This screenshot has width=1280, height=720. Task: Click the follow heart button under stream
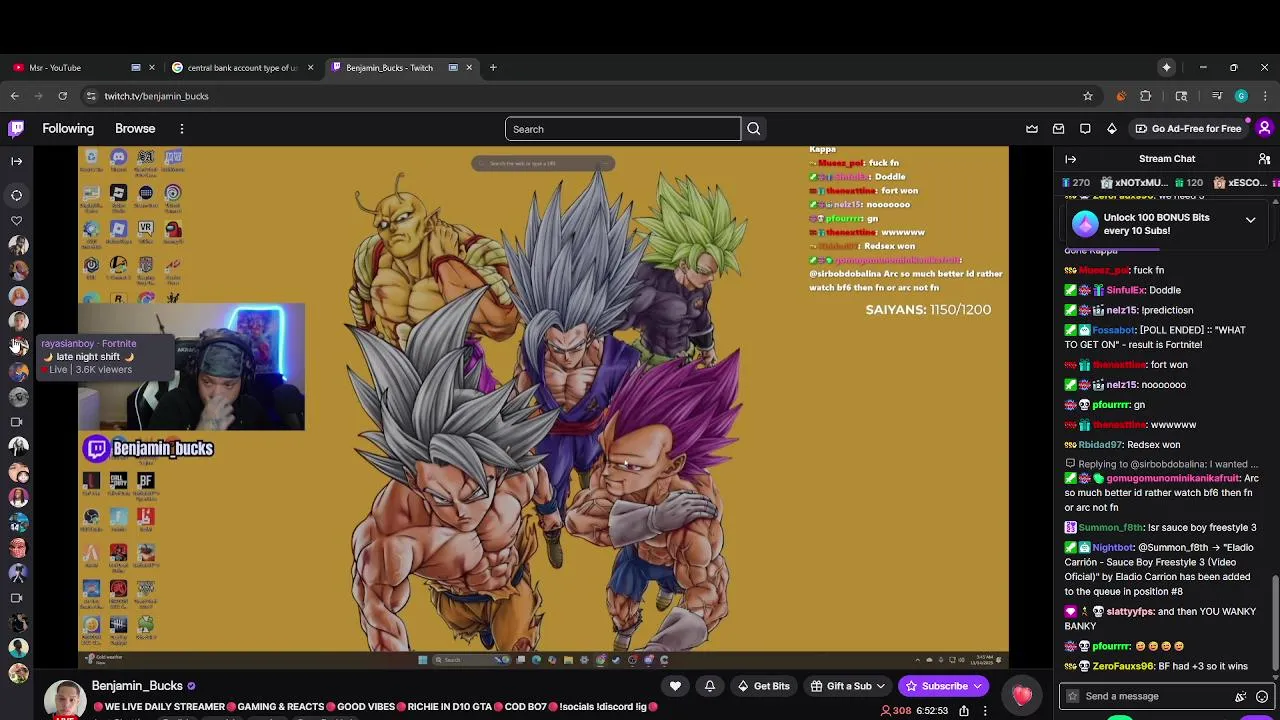point(675,686)
